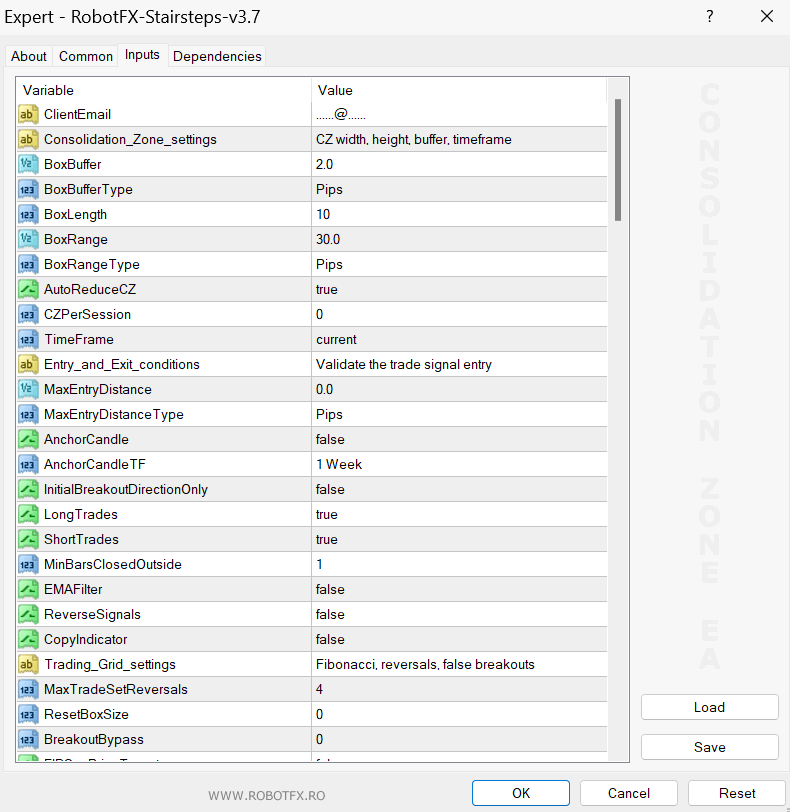This screenshot has height=812, width=790.
Task: Click the boolean icon beside InitialBreakoutDirectionOnly
Action: pos(28,489)
